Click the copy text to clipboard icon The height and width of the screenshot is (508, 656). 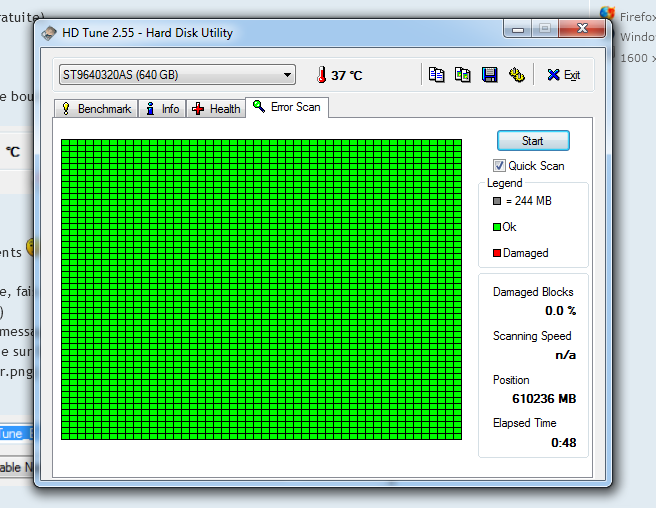[x=436, y=75]
